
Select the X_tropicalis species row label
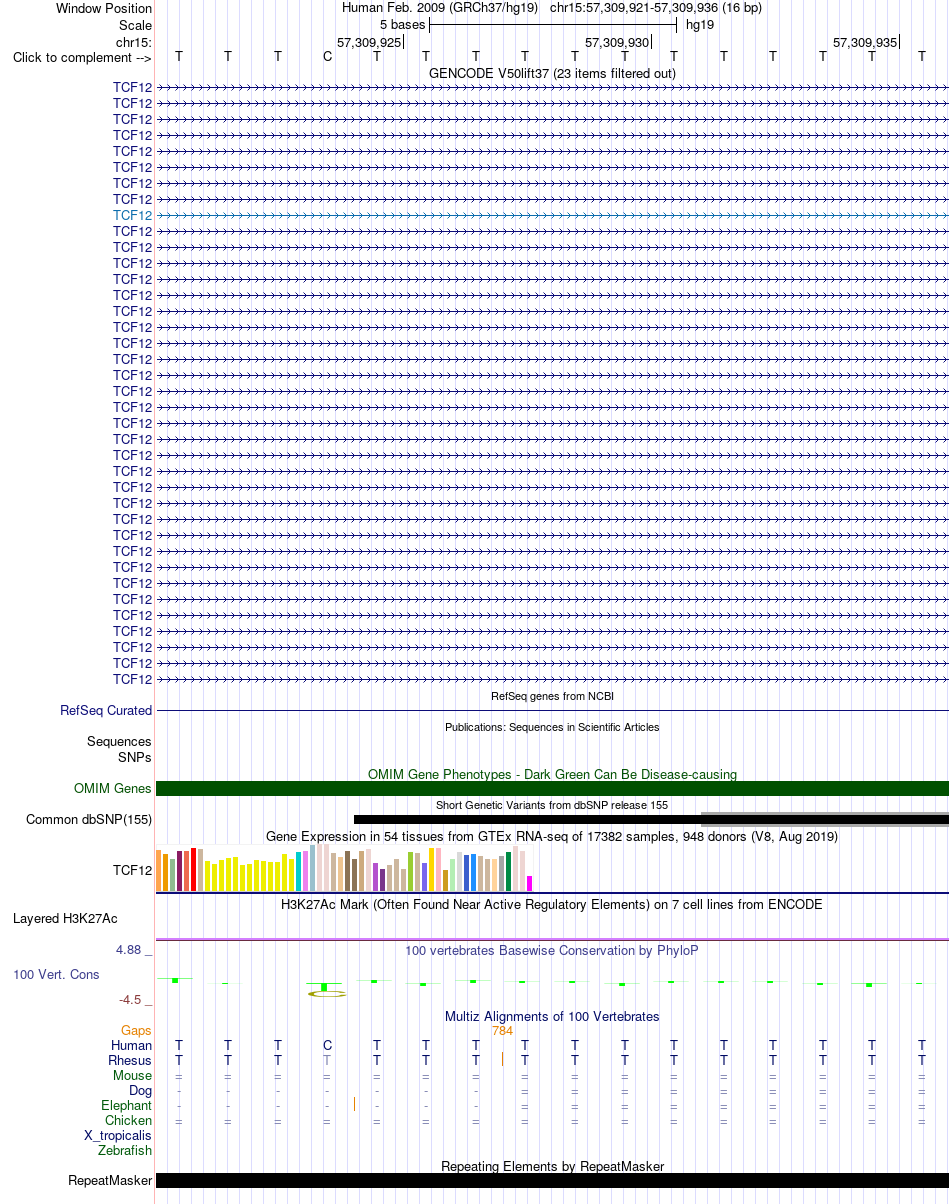click(x=118, y=1136)
